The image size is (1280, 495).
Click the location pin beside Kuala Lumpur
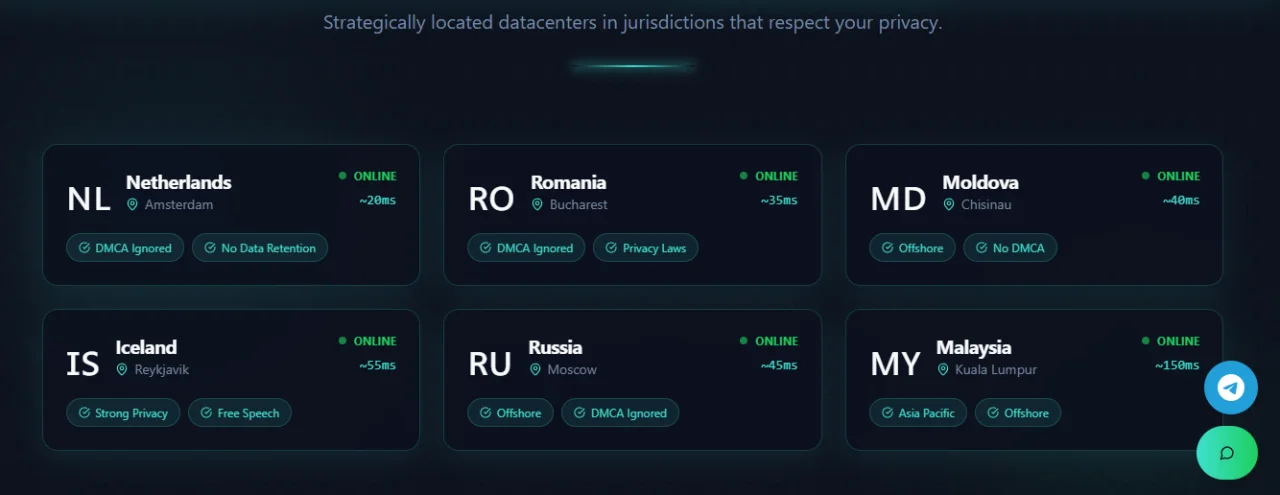tap(942, 369)
